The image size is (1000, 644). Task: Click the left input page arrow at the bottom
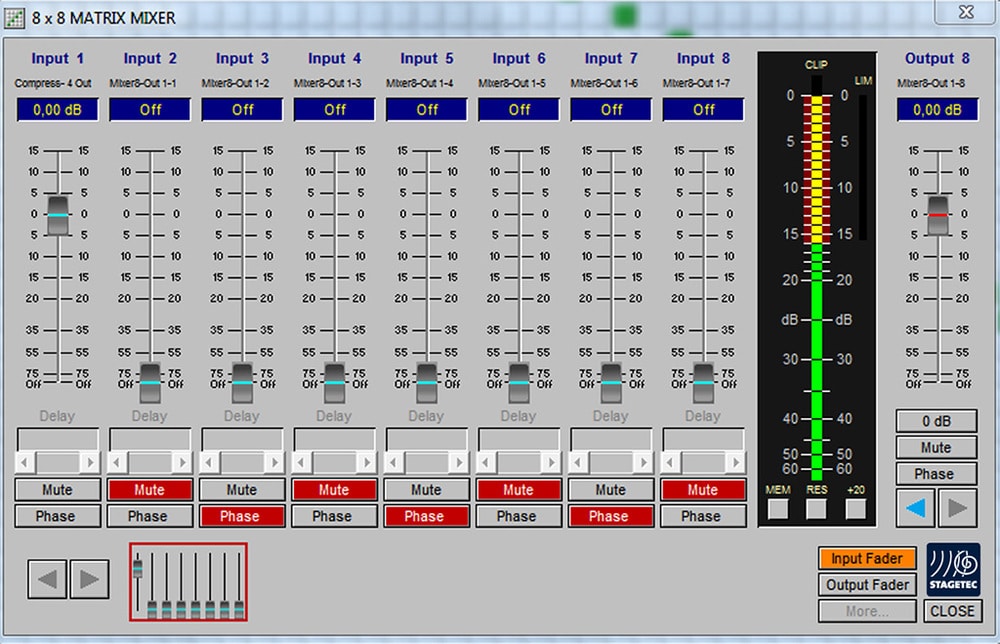49,579
